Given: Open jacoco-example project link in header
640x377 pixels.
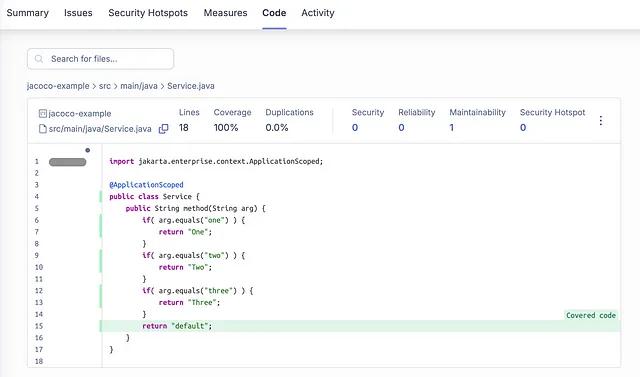Looking at the screenshot, I should (80, 113).
